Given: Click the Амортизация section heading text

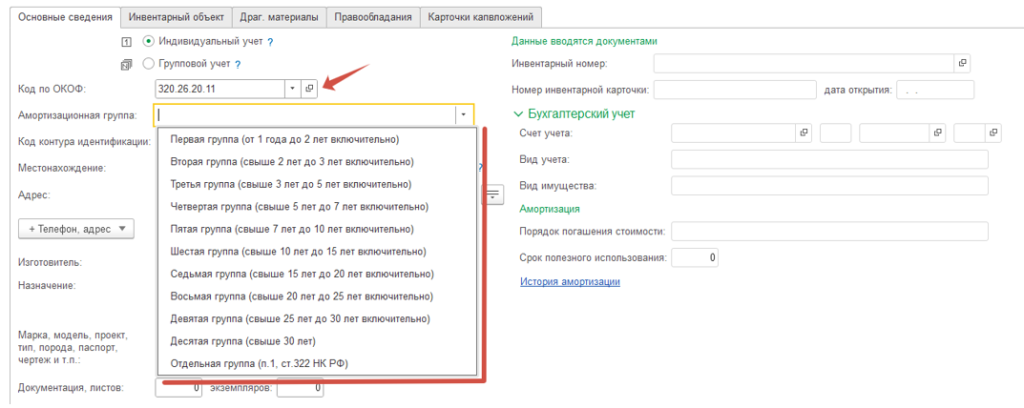Looking at the screenshot, I should click(550, 209).
